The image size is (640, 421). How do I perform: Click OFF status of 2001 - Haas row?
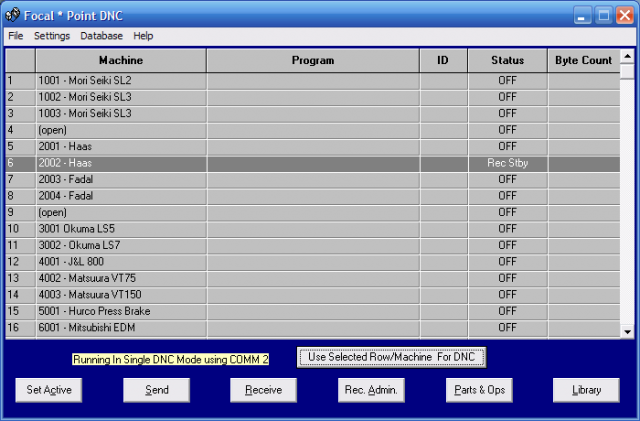coord(507,147)
